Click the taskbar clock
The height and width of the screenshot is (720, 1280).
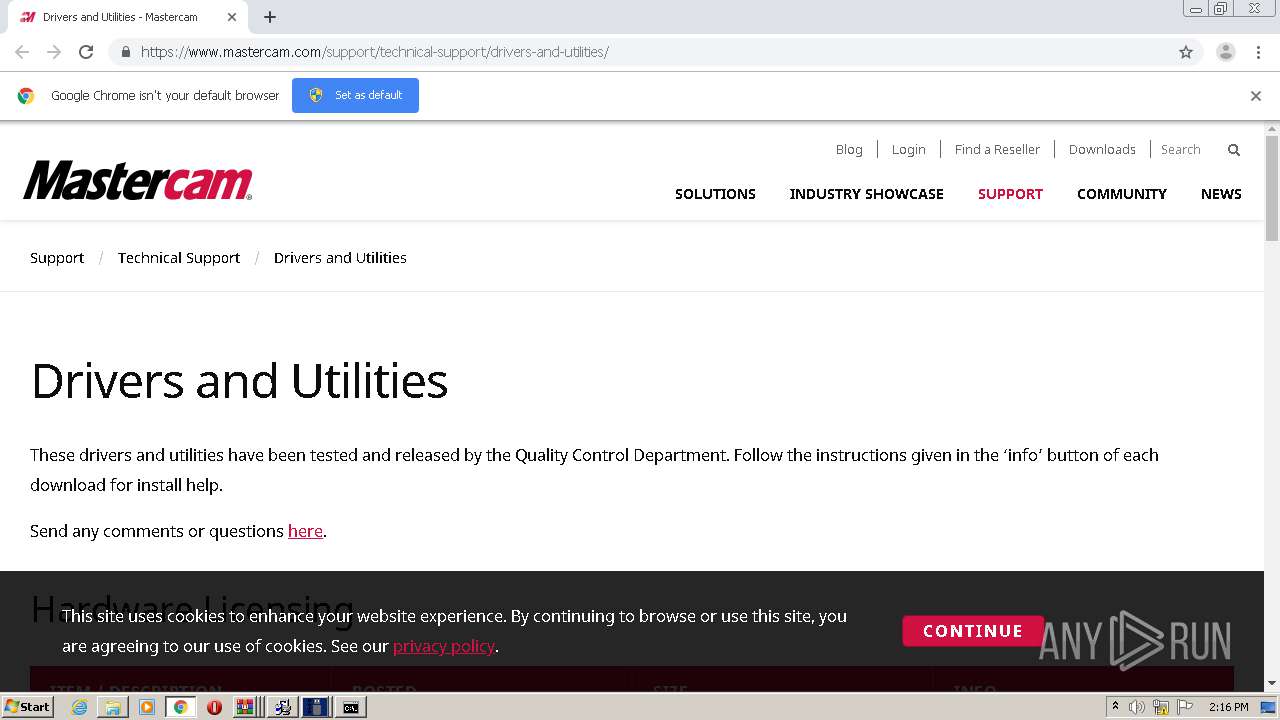[x=1228, y=707]
